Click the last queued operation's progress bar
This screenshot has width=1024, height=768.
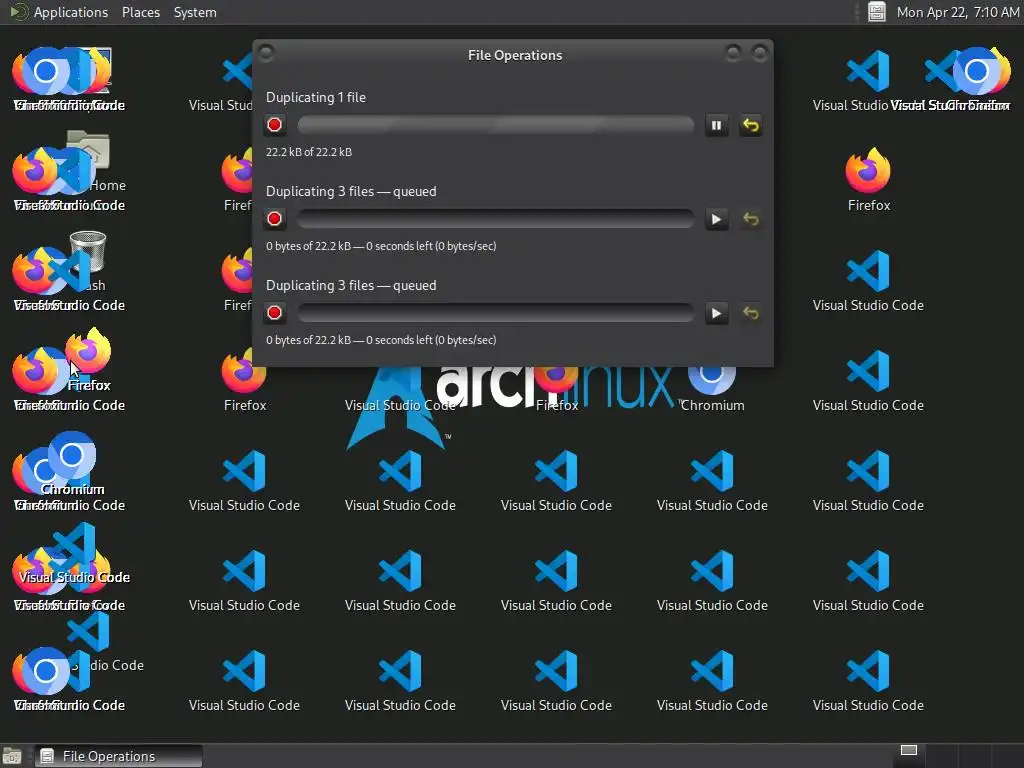tap(496, 313)
